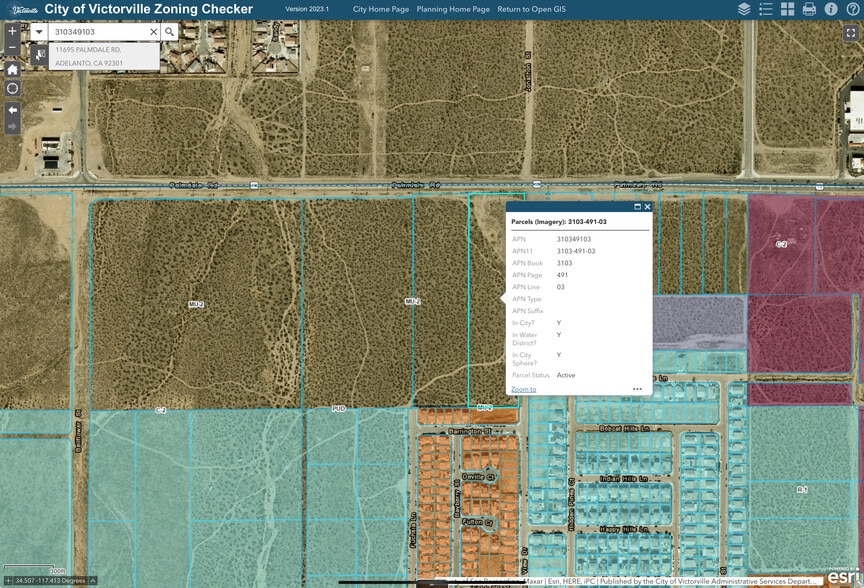Go to next map extent
This screenshot has height=588, width=864.
(12, 126)
